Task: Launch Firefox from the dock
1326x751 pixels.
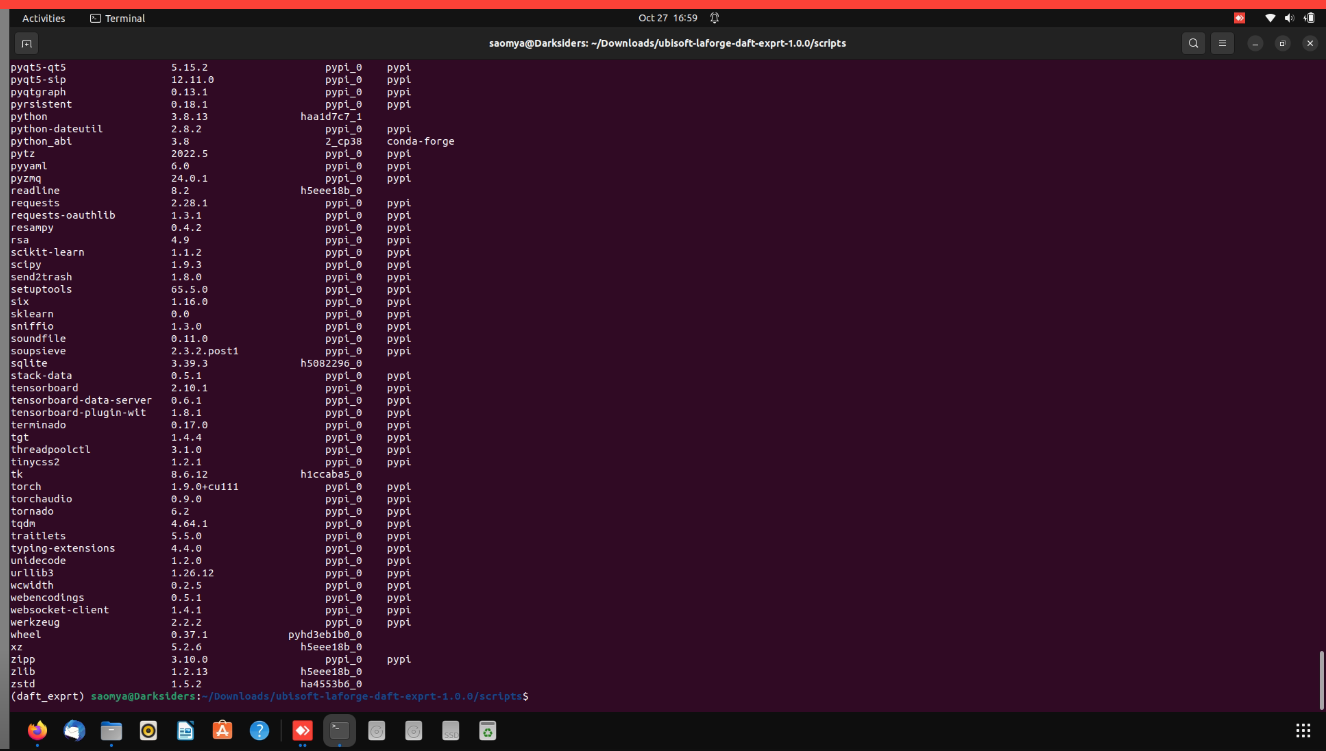Action: (x=37, y=730)
